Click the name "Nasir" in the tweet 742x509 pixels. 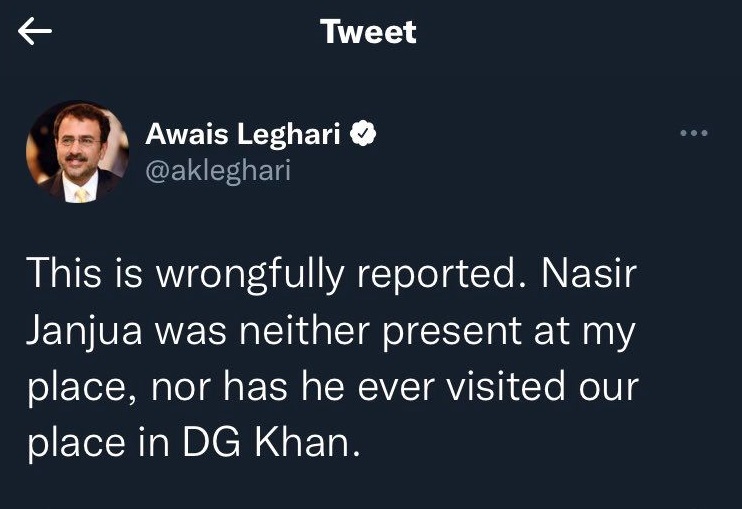click(x=589, y=273)
